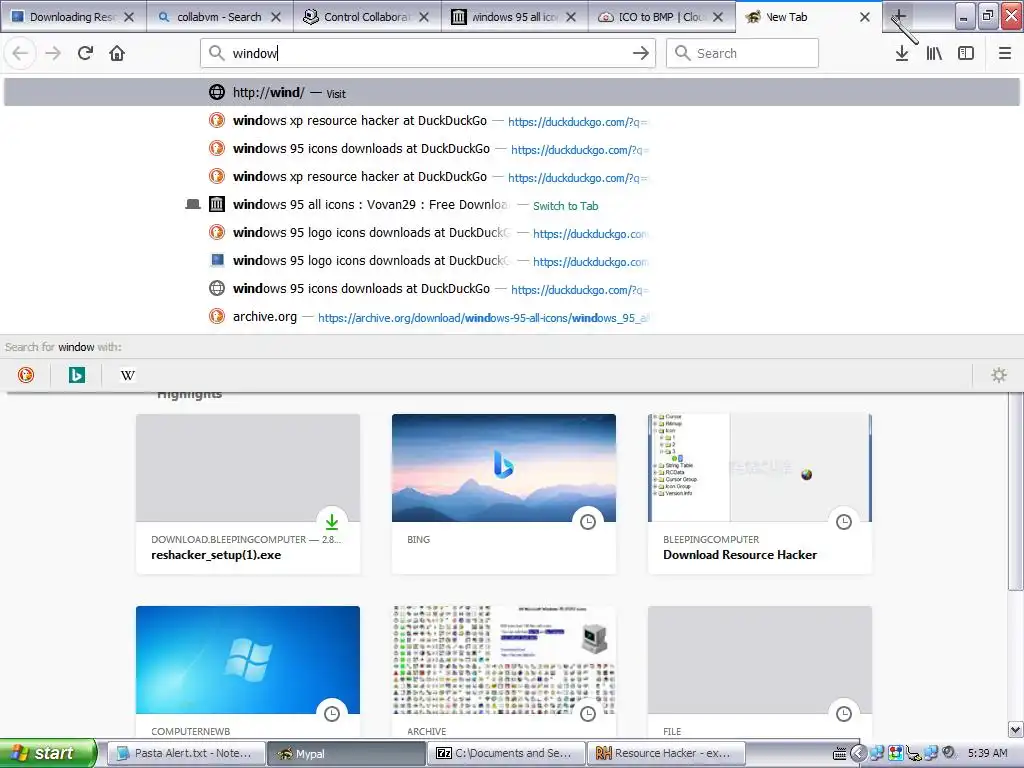Reload the page with the refresh icon
The width and height of the screenshot is (1024, 768).
tap(85, 54)
